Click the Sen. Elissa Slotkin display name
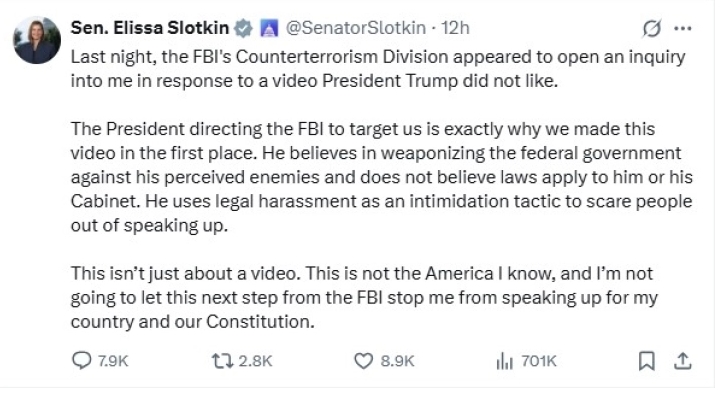 coord(149,30)
